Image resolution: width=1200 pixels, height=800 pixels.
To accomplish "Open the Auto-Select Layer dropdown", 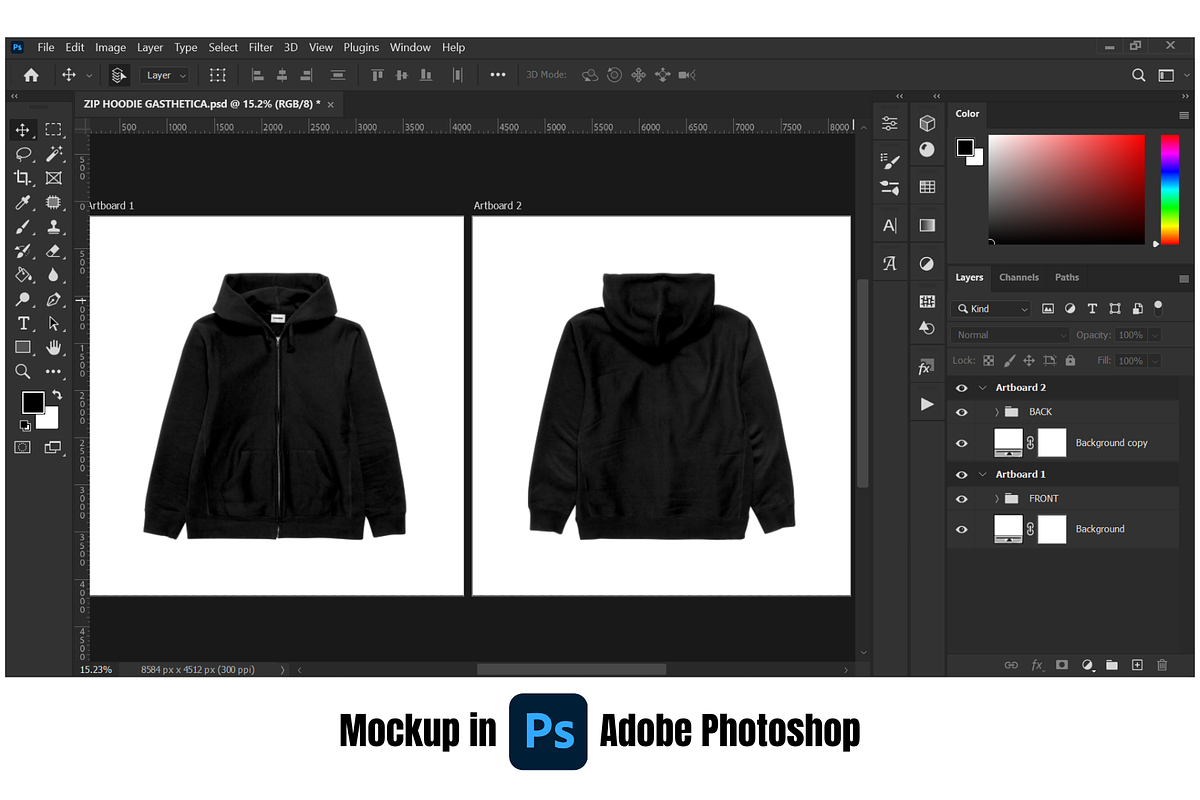I will pos(166,75).
